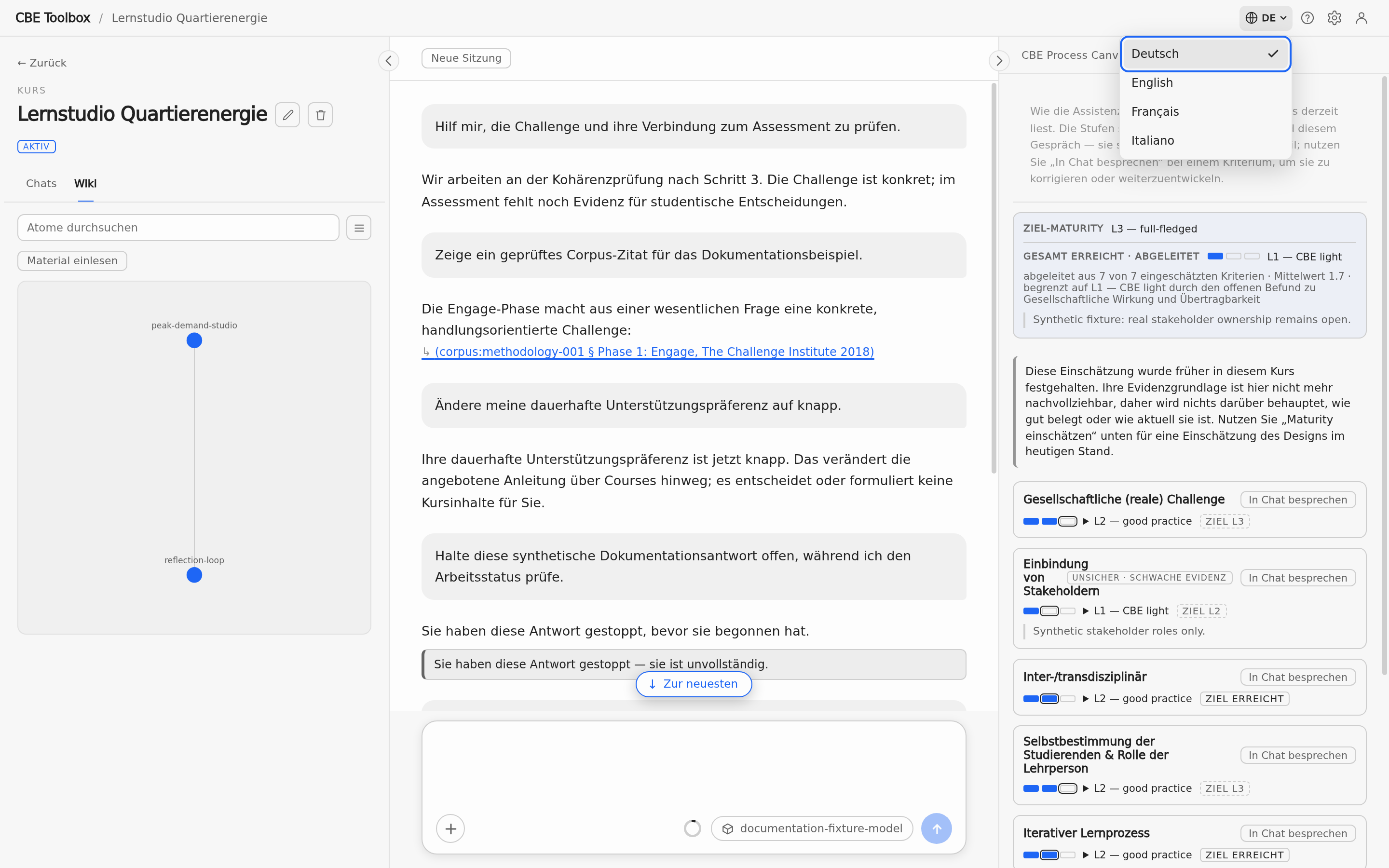Choose Français in language menu
1389x868 pixels.
[x=1205, y=111]
